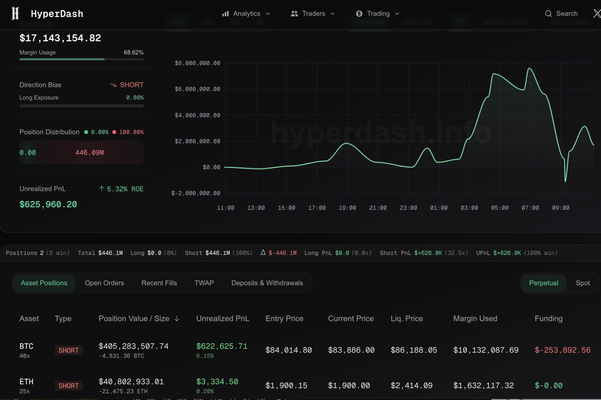Image resolution: width=601 pixels, height=400 pixels.
Task: Switch to the Open Orders tab
Action: coord(104,283)
